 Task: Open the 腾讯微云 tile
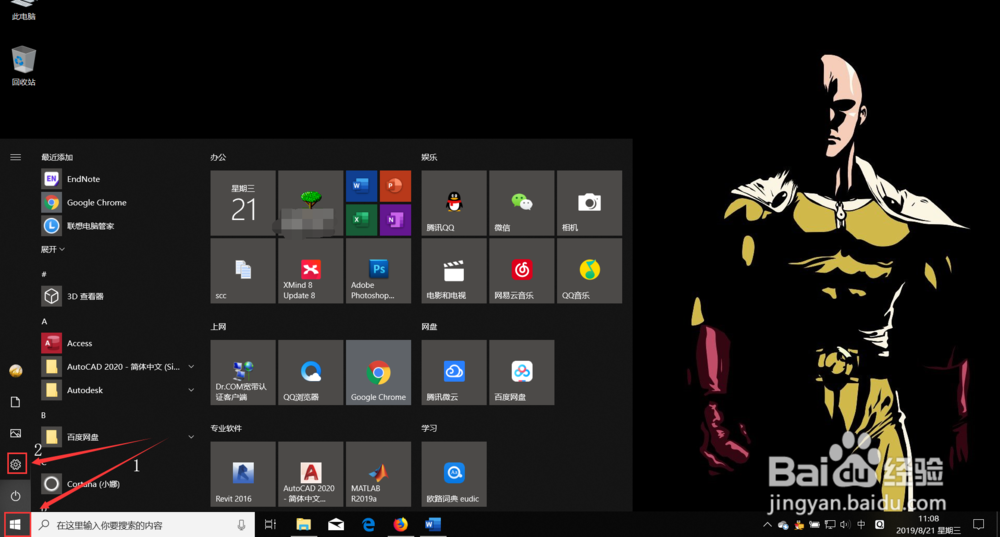453,372
